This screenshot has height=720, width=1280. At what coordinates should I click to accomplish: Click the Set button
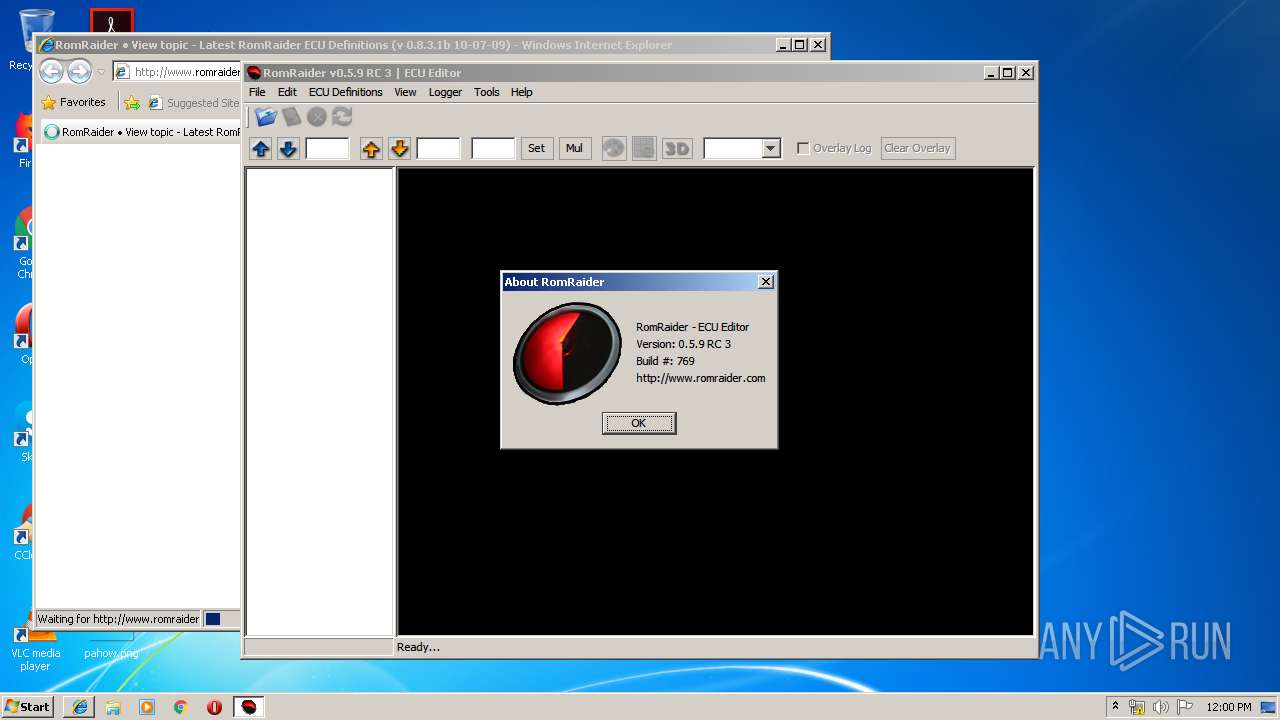pos(537,149)
